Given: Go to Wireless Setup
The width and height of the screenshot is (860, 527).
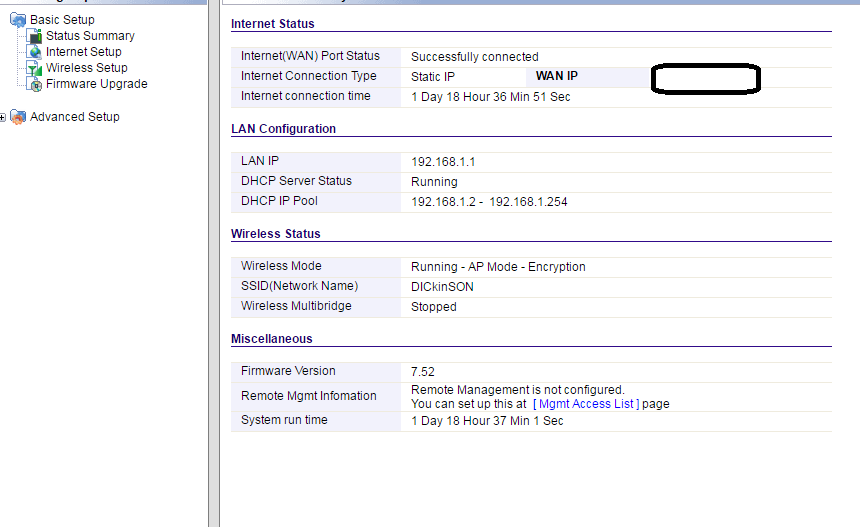Looking at the screenshot, I should pyautogui.click(x=87, y=68).
